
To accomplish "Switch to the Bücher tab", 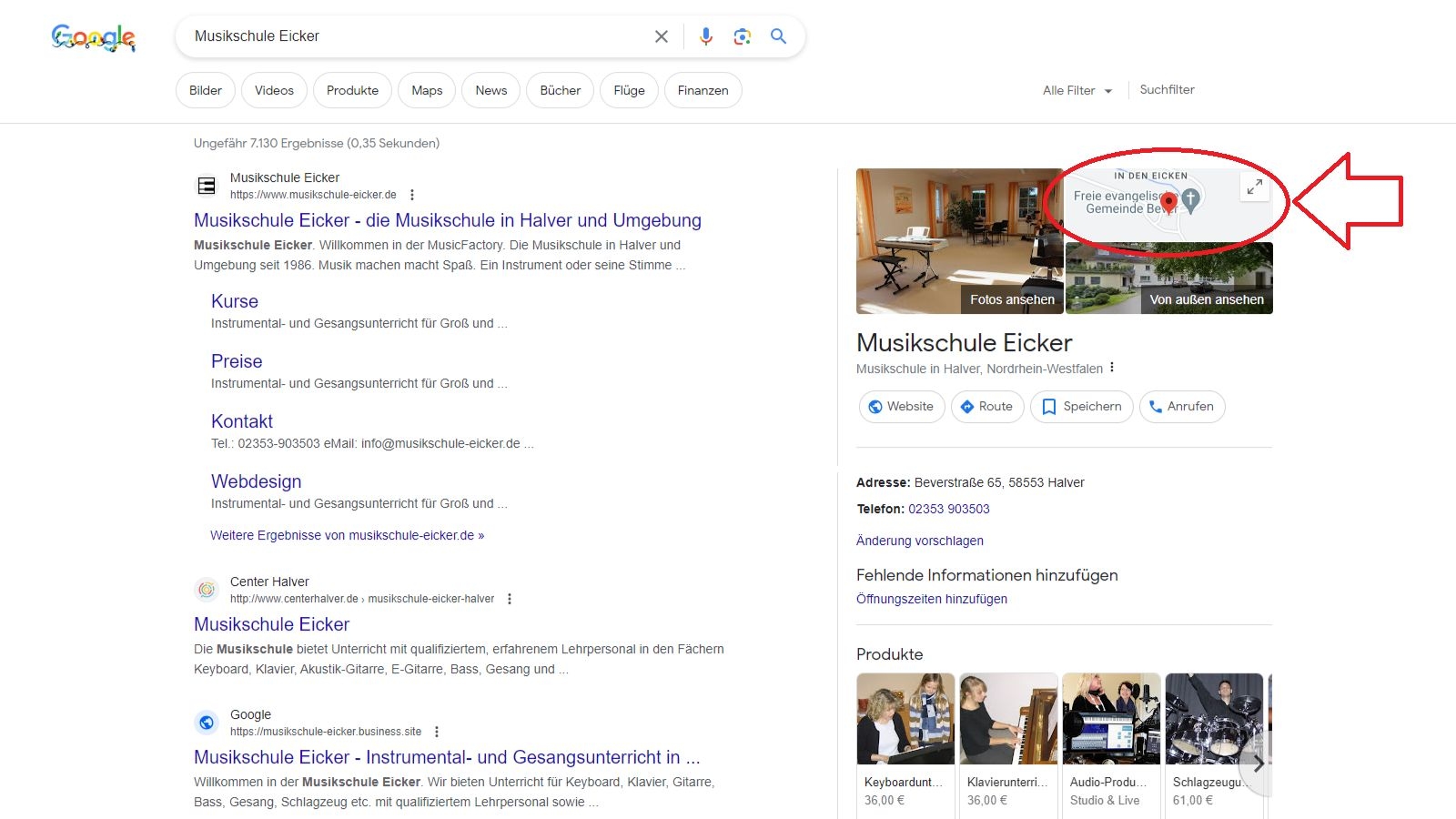I will click(x=561, y=90).
